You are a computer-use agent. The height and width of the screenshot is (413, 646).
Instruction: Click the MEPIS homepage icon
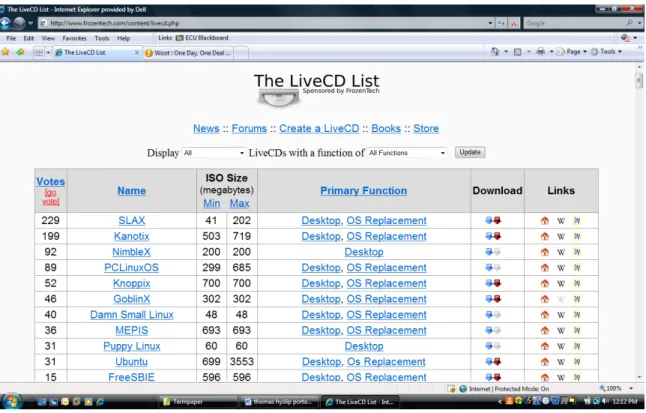(545, 331)
